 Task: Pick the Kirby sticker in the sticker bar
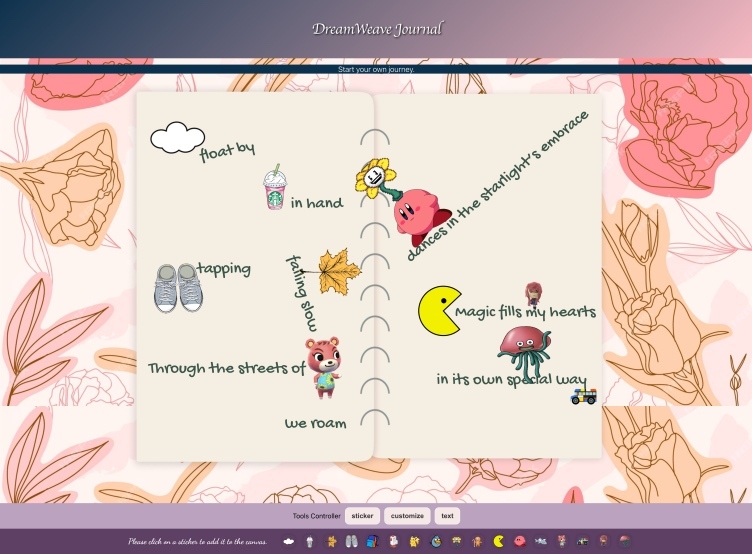pyautogui.click(x=519, y=542)
